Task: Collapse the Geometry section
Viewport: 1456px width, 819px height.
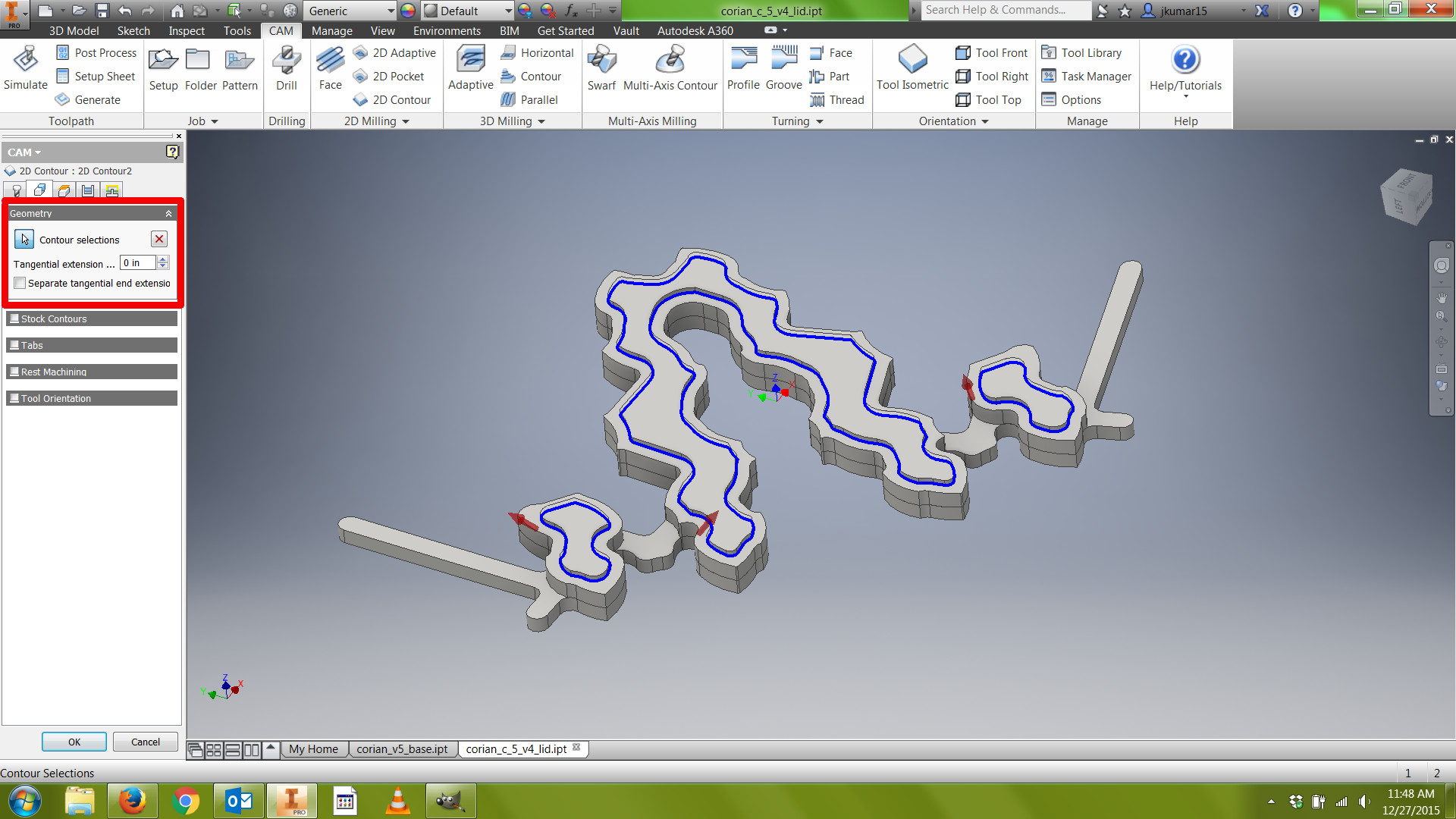Action: pyautogui.click(x=168, y=214)
